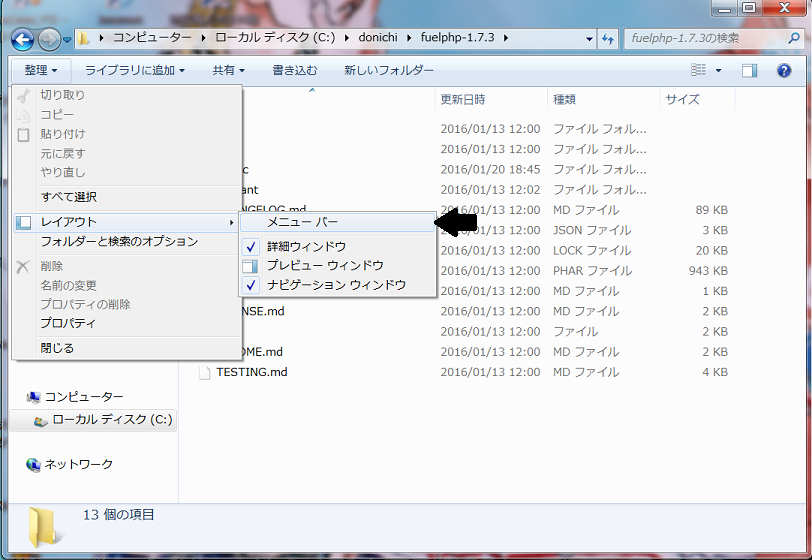Select ローカル ディスク (C:) in the breadcrumb
812x560 pixels.
pyautogui.click(x=275, y=38)
